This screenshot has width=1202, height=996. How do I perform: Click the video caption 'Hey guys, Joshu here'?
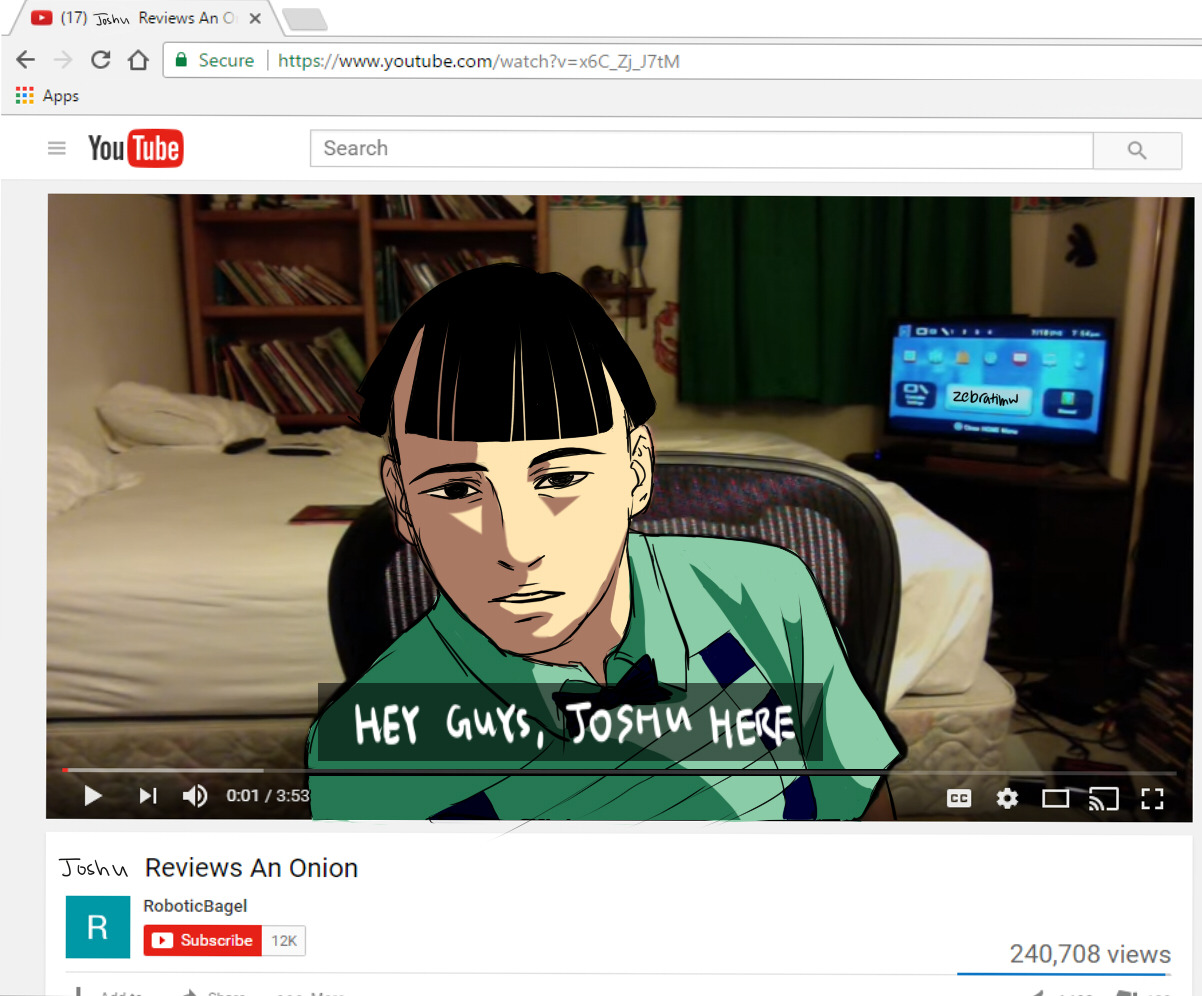coord(571,722)
